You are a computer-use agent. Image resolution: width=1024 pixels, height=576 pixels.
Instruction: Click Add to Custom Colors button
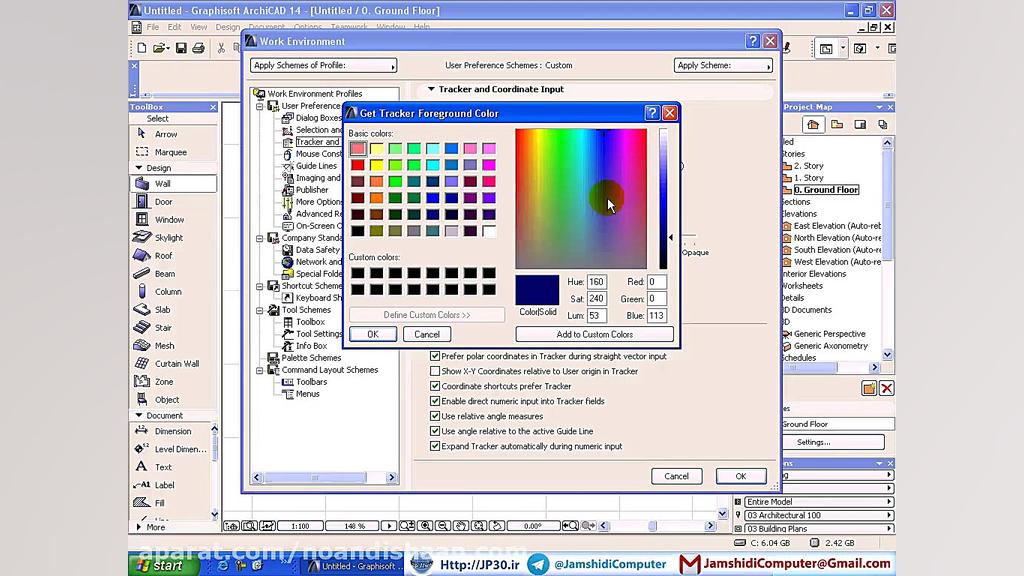(594, 334)
